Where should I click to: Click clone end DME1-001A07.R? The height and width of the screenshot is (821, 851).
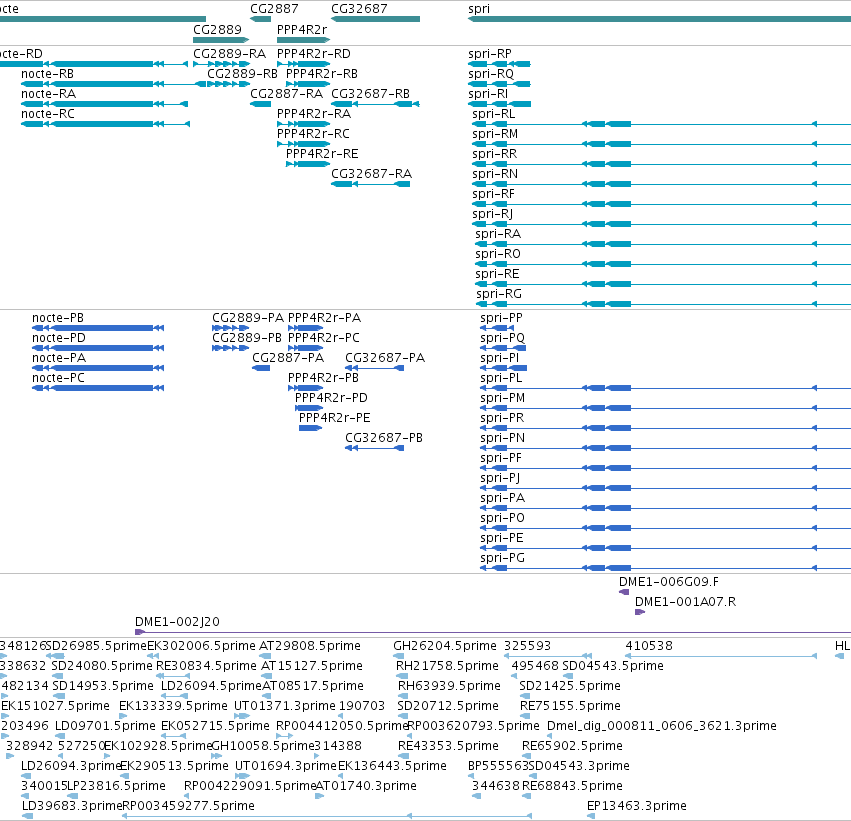(685, 602)
